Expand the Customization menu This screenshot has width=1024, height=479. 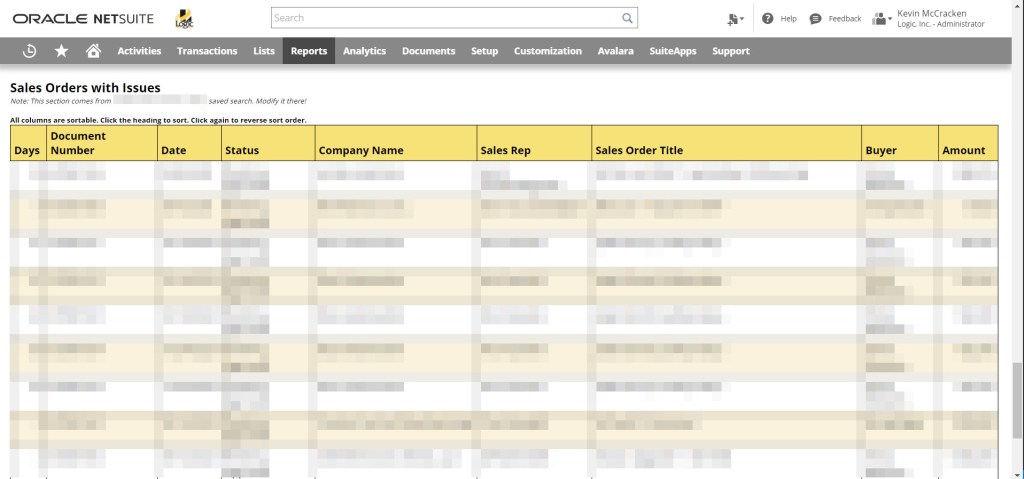pos(547,51)
